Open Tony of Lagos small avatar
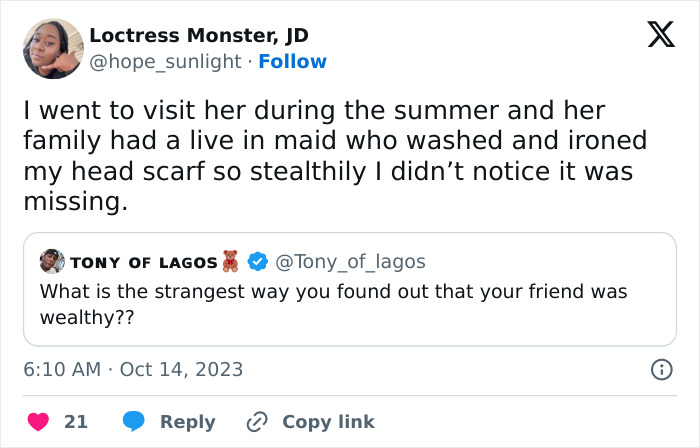700x448 pixels. 52,261
